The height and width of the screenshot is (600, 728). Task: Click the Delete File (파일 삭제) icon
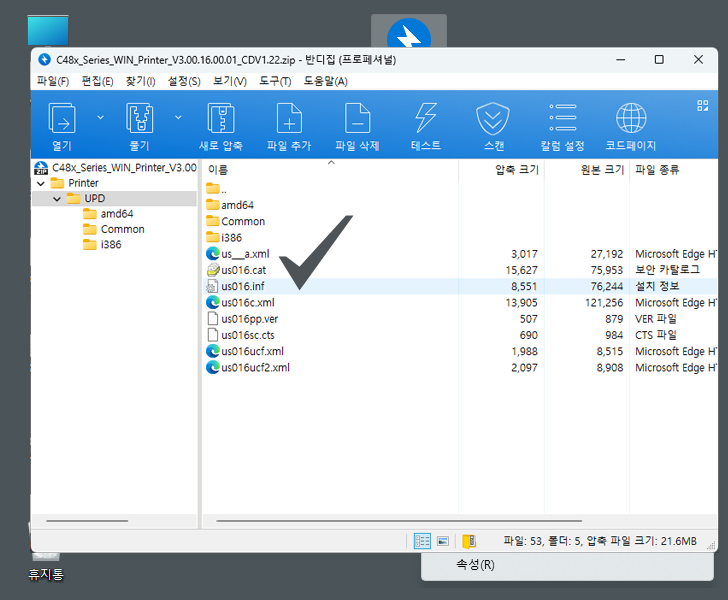coord(357,118)
